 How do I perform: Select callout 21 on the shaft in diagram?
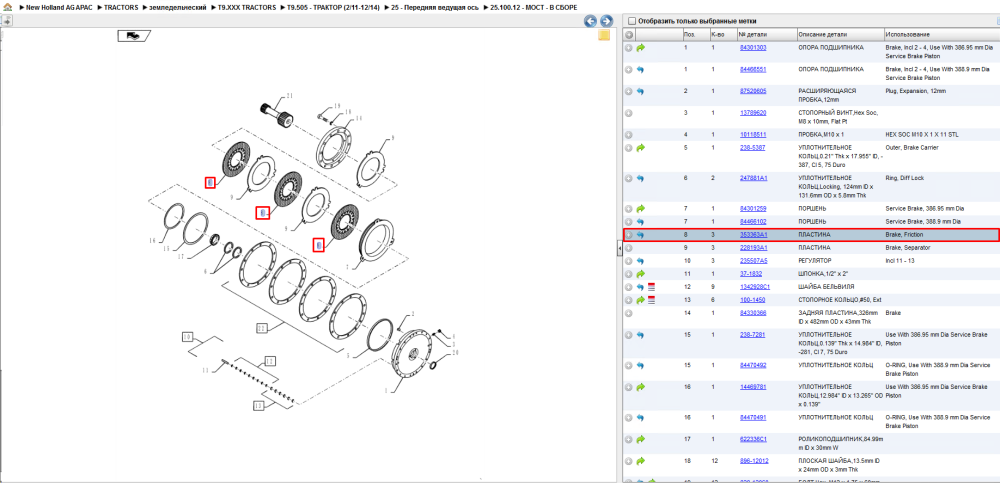289,97
